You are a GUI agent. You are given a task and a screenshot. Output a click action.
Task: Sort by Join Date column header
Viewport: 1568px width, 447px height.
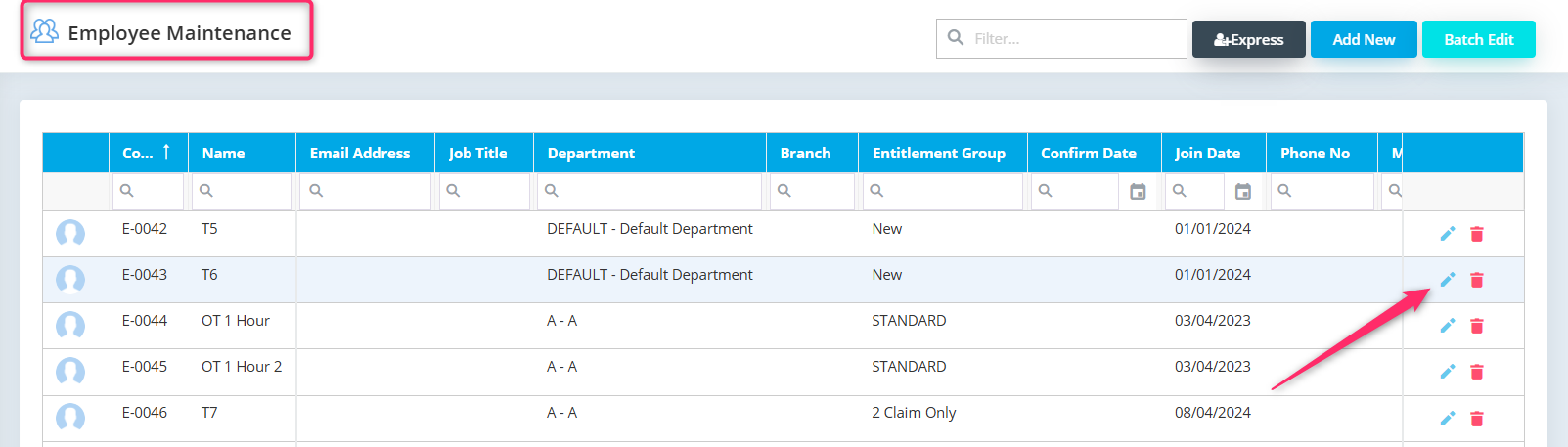1214,153
